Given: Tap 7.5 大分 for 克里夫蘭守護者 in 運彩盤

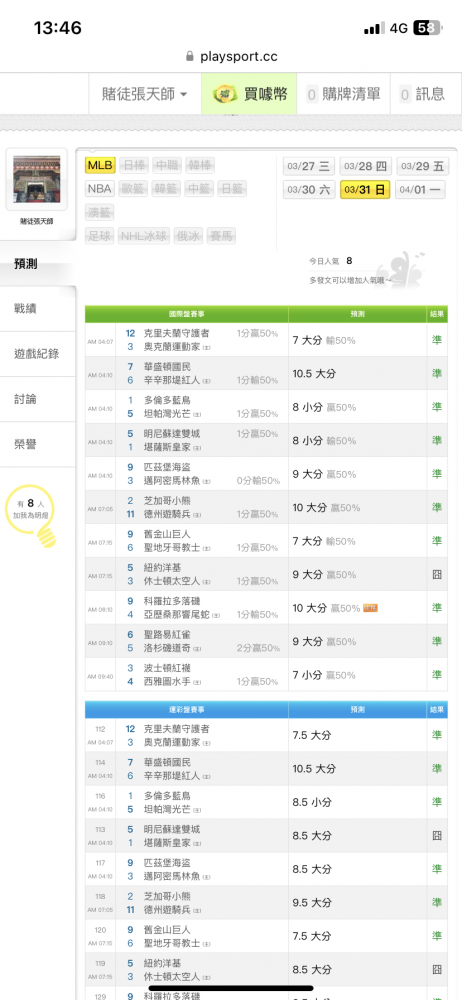Looking at the screenshot, I should click(312, 735).
